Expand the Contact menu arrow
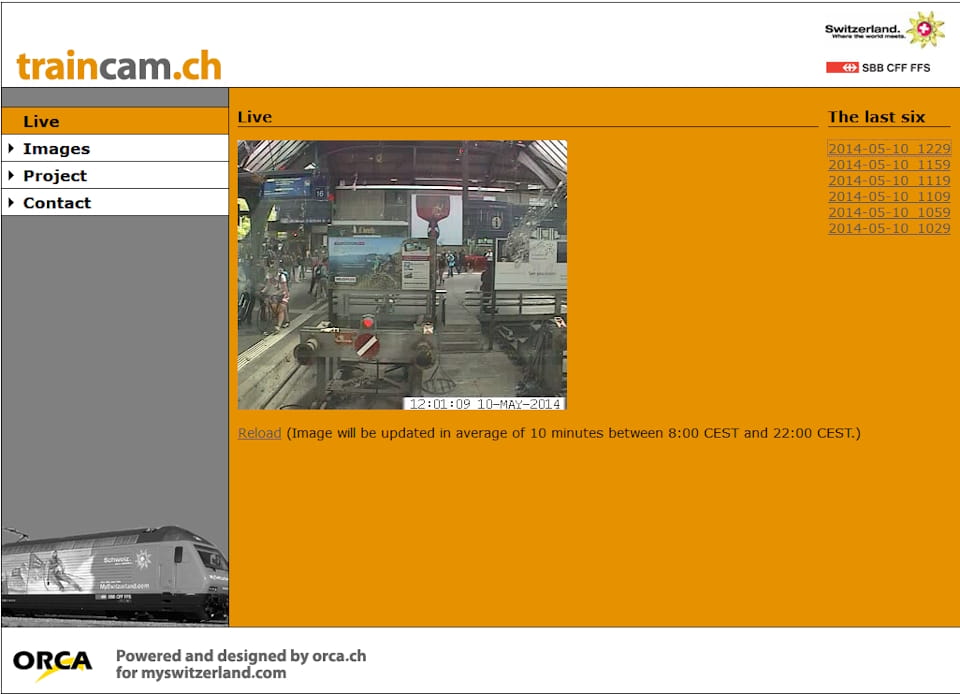 pyautogui.click(x=11, y=203)
